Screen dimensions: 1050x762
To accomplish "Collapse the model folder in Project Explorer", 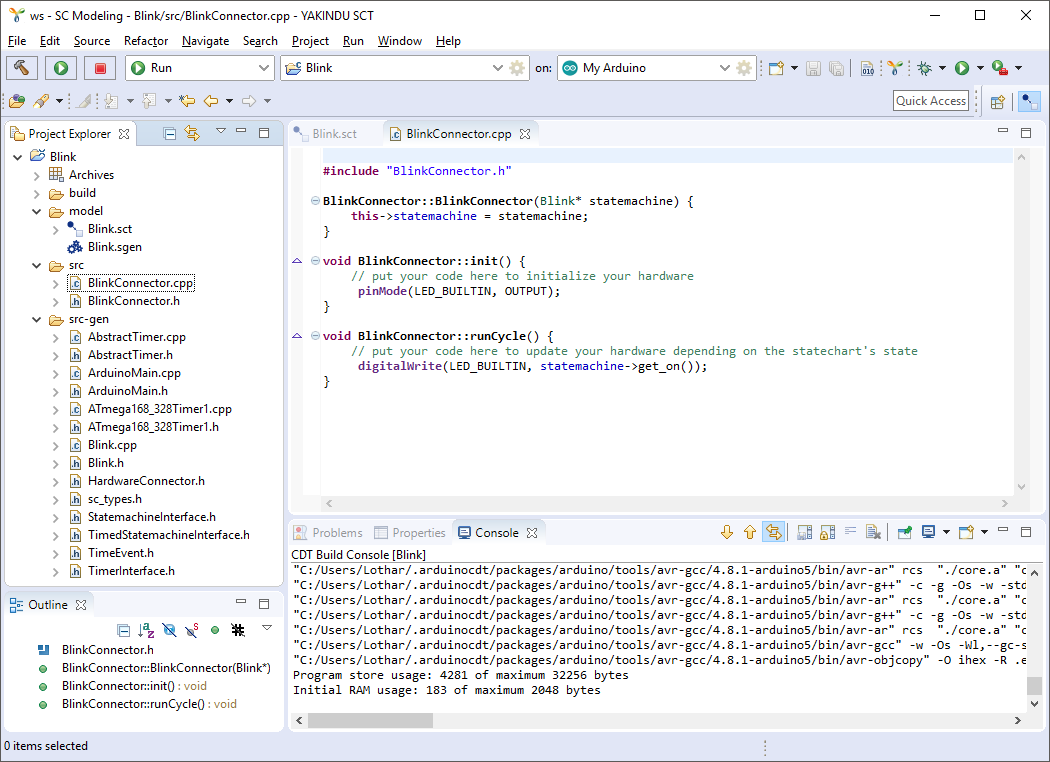I will coord(36,211).
